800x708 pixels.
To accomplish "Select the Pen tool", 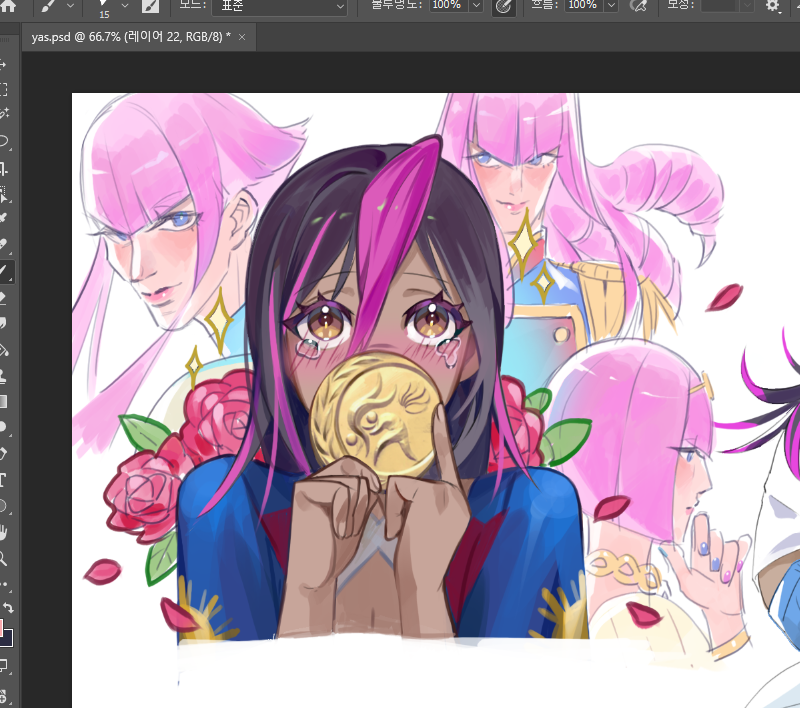I will (3, 454).
